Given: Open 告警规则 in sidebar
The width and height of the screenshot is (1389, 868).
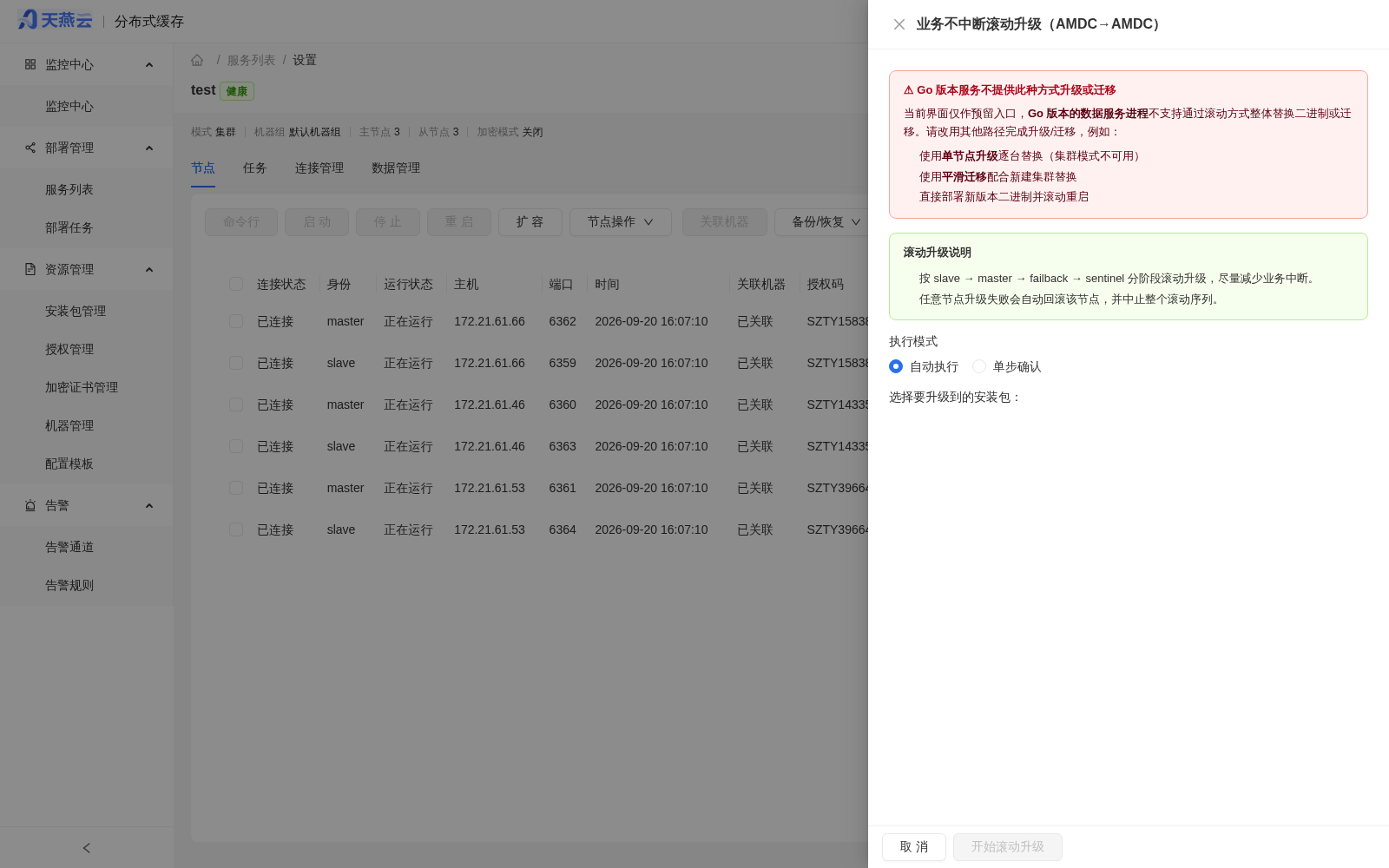Looking at the screenshot, I should pyautogui.click(x=87, y=585).
